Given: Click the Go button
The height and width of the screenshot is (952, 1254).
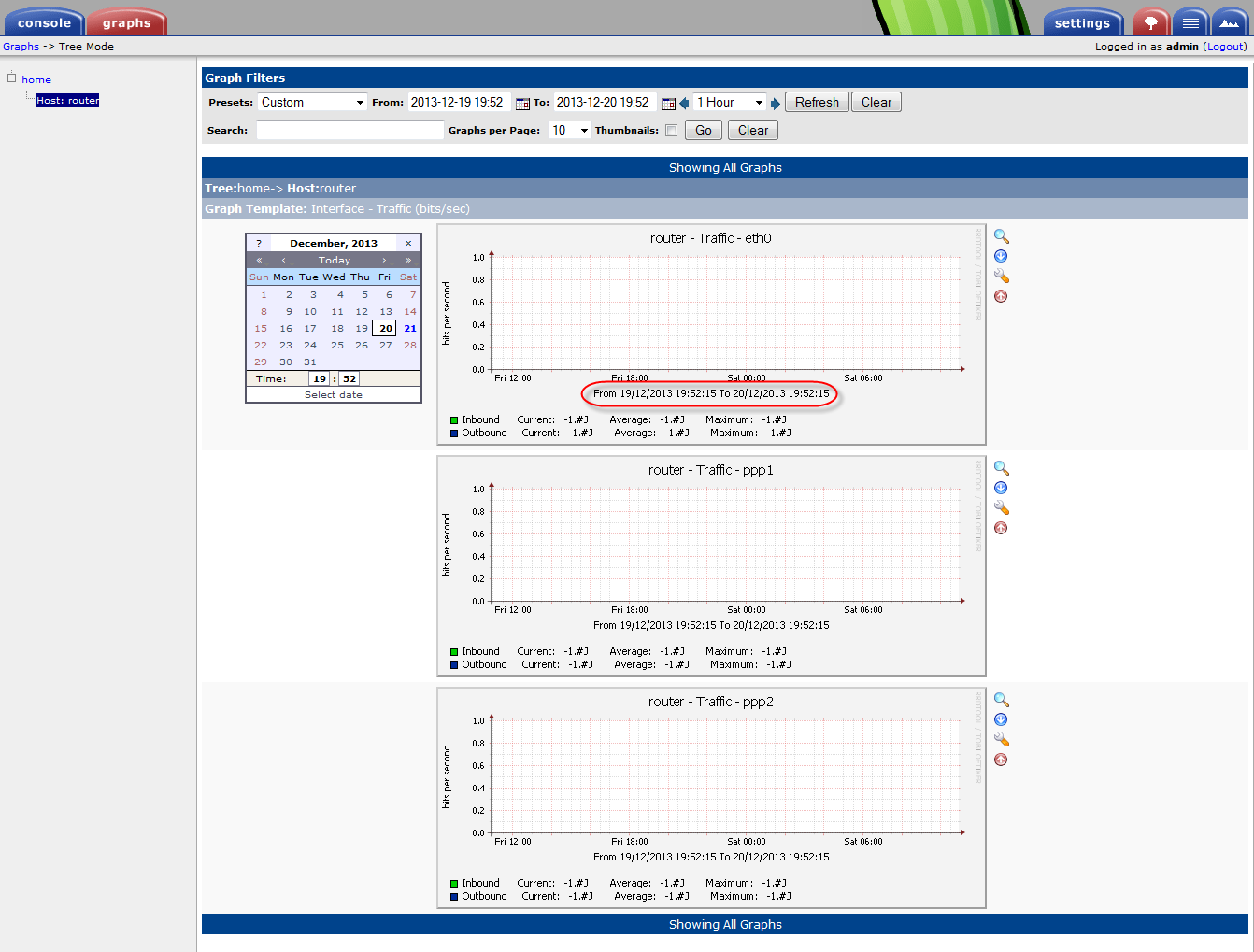Looking at the screenshot, I should tap(704, 131).
